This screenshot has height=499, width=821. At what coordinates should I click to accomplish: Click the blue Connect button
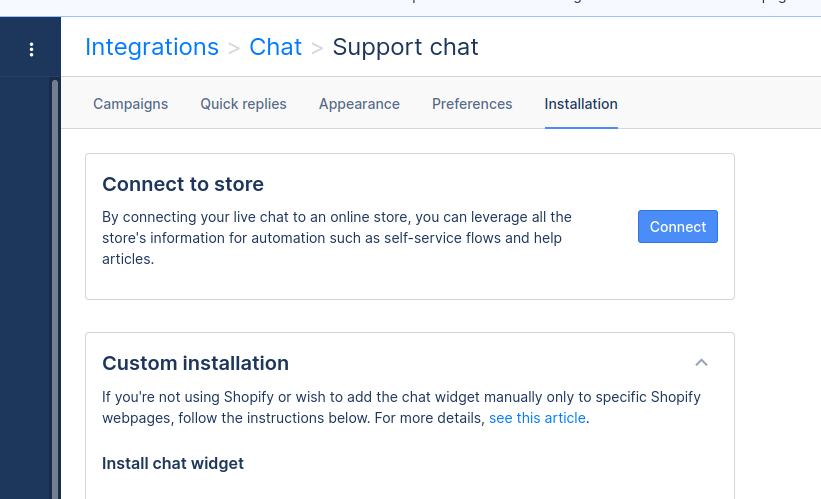(678, 227)
